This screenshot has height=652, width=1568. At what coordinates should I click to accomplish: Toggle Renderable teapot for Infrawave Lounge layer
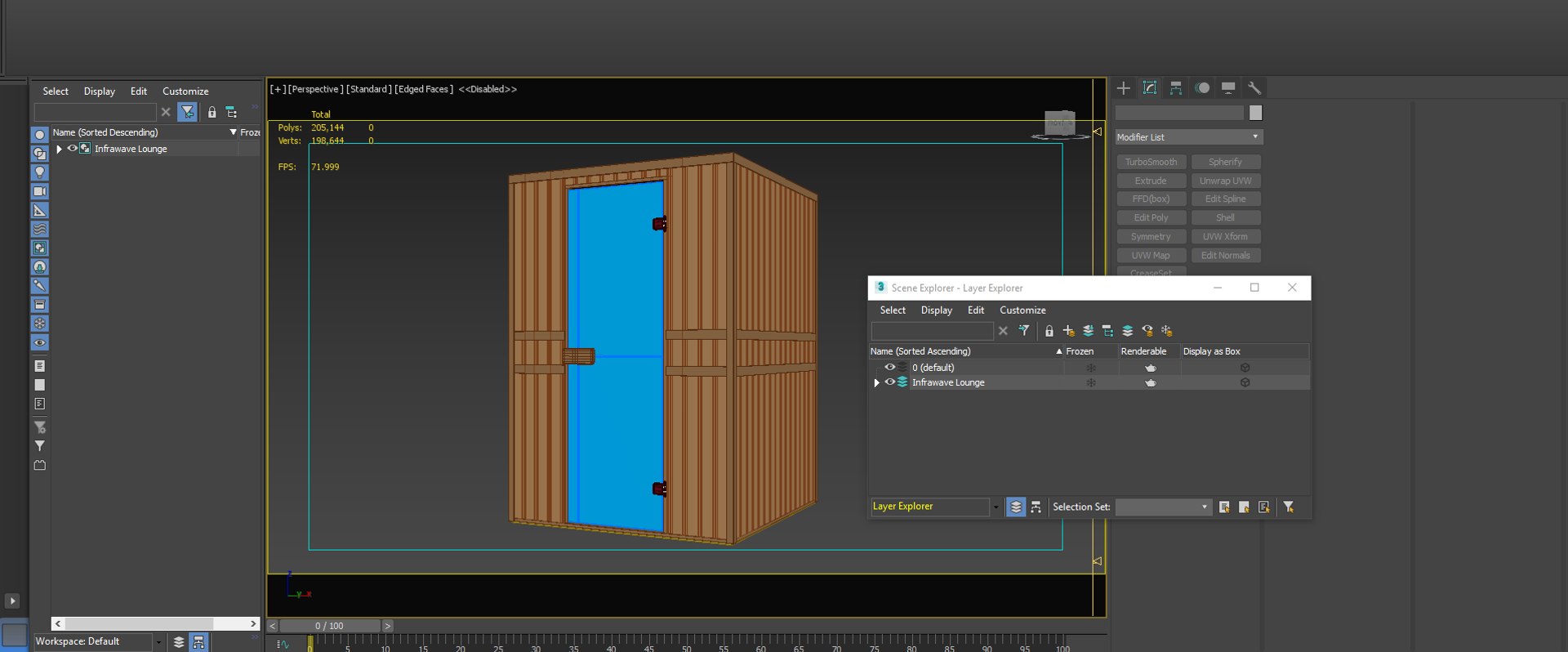pyautogui.click(x=1150, y=382)
